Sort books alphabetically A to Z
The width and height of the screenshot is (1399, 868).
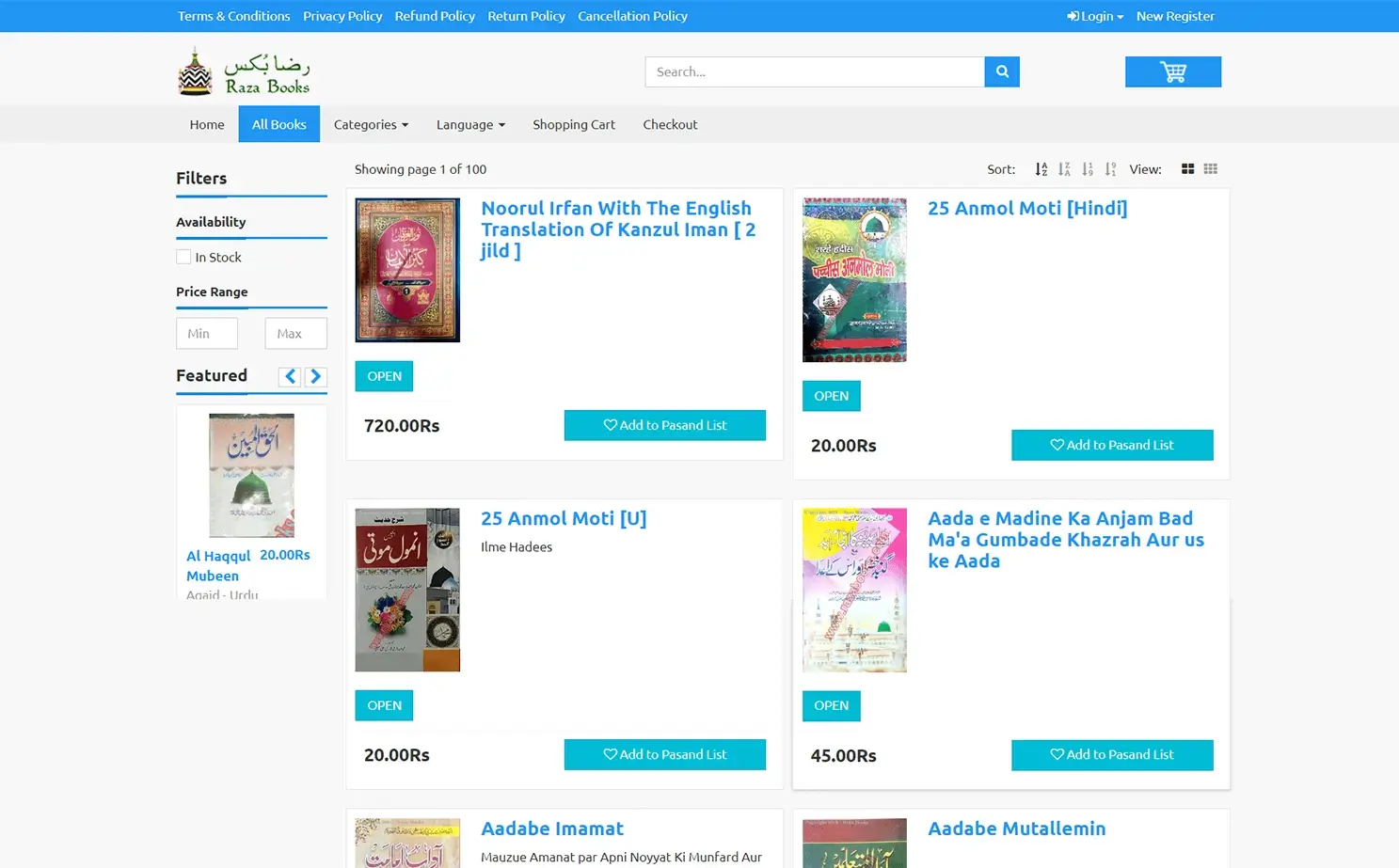coord(1041,169)
